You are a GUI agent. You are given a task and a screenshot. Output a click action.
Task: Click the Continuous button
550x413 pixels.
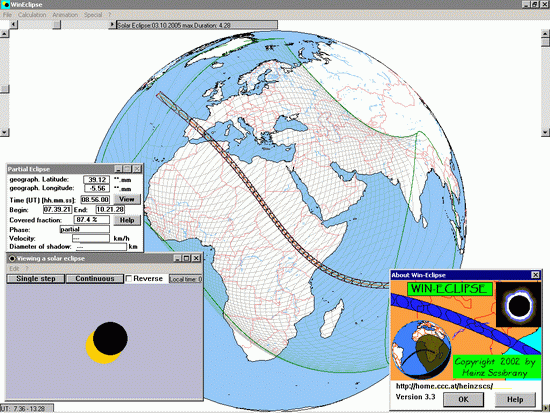point(95,279)
